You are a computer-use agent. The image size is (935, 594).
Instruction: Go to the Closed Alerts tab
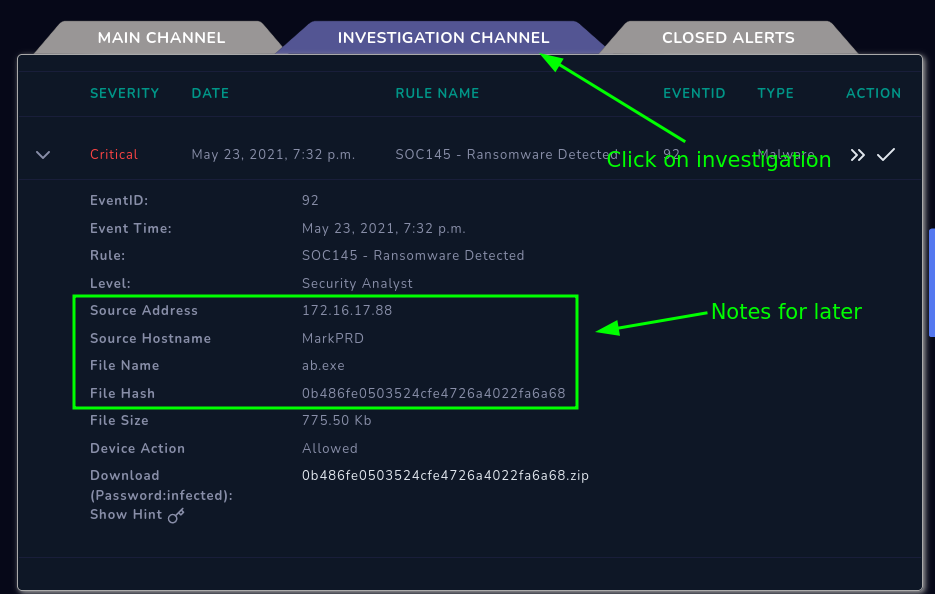pos(728,38)
